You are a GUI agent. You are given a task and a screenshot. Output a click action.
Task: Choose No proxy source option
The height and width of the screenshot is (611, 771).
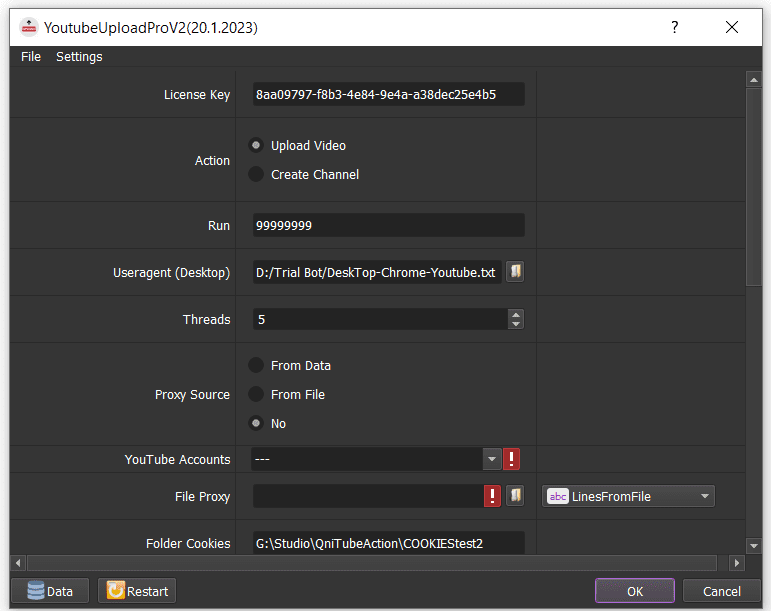pos(267,423)
